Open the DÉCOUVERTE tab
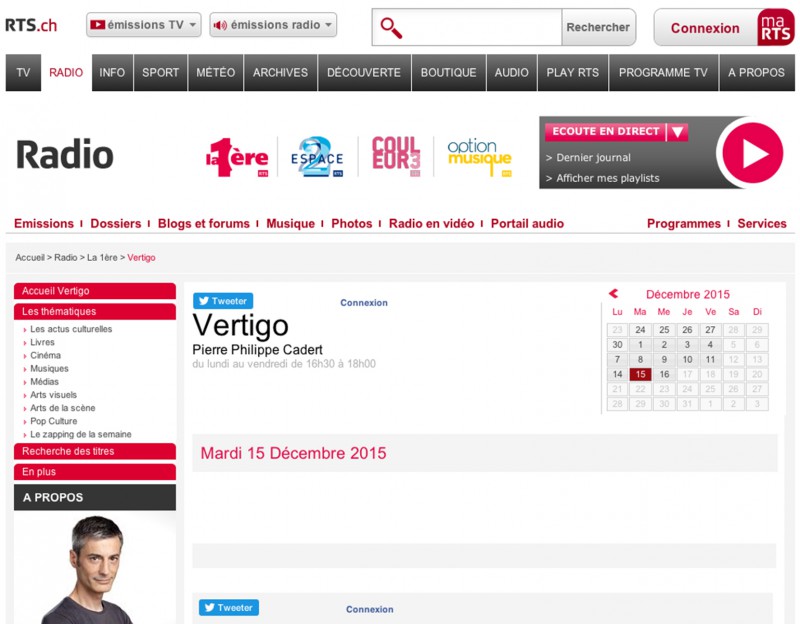The height and width of the screenshot is (624, 800). [x=364, y=72]
